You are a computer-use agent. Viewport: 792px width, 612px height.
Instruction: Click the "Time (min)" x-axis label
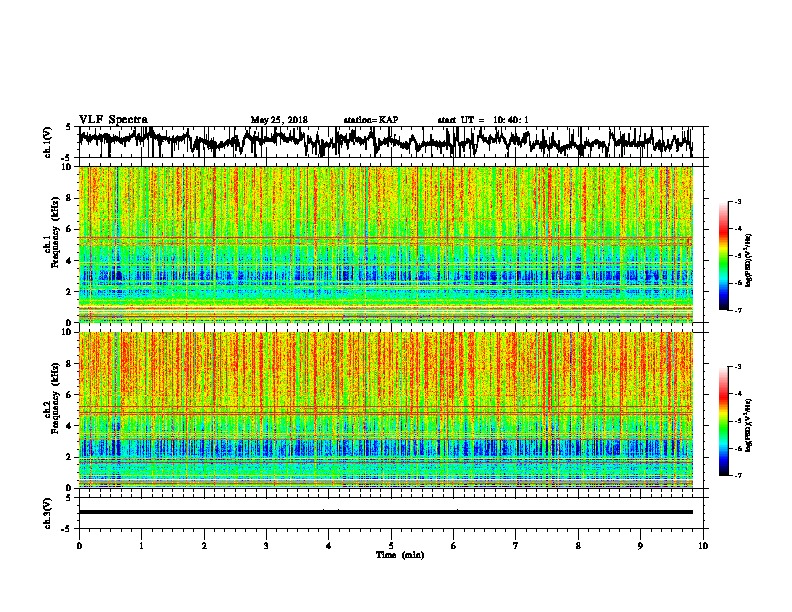[400, 555]
